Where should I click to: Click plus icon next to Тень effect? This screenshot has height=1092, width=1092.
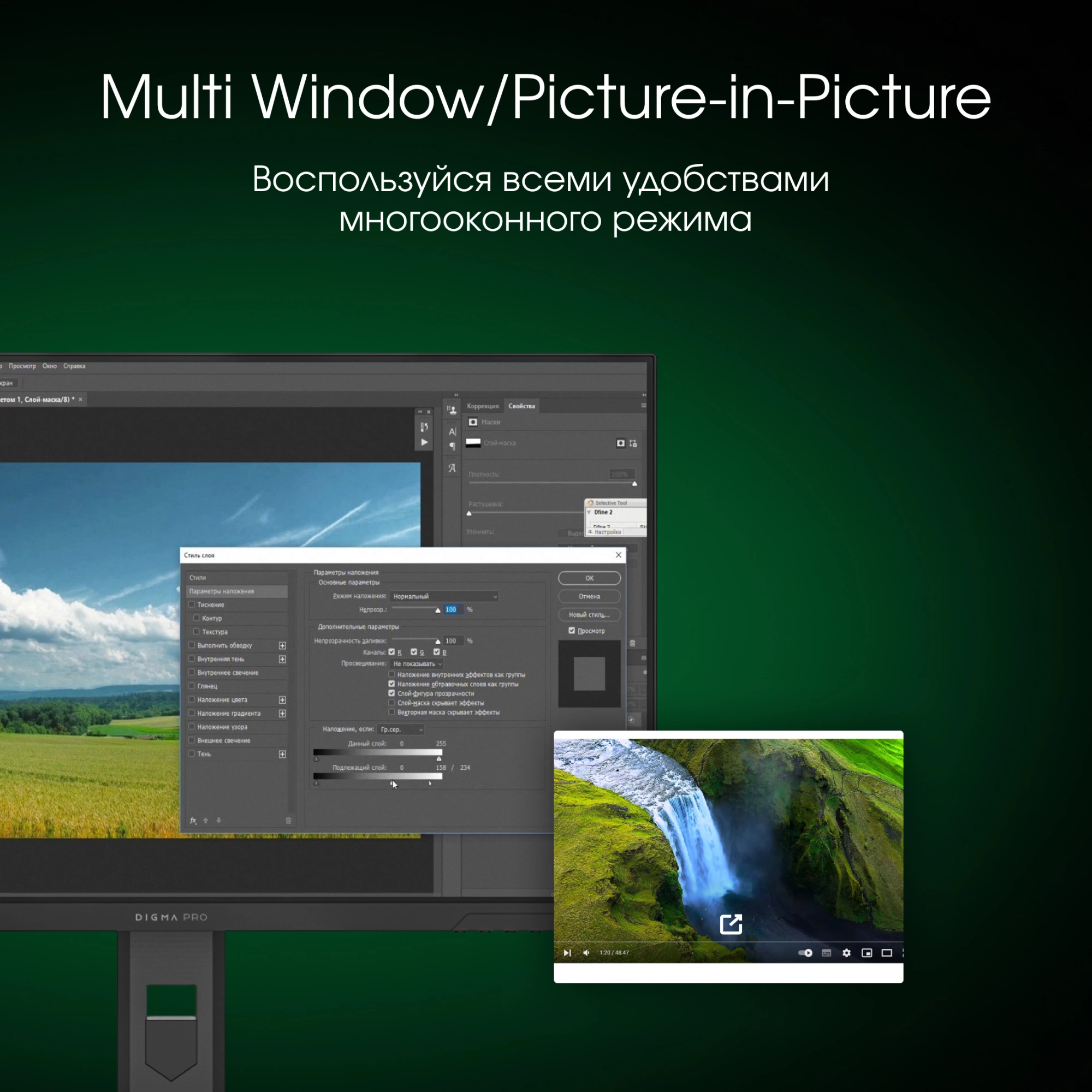click(x=282, y=754)
